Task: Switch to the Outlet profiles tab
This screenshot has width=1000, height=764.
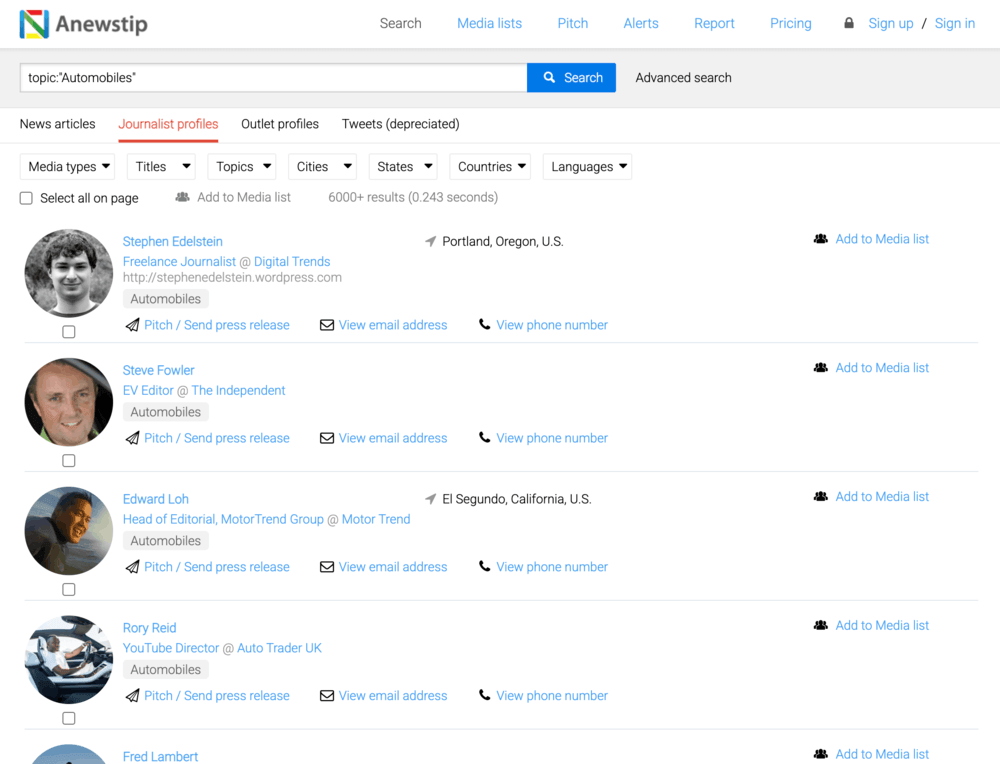Action: pyautogui.click(x=280, y=124)
